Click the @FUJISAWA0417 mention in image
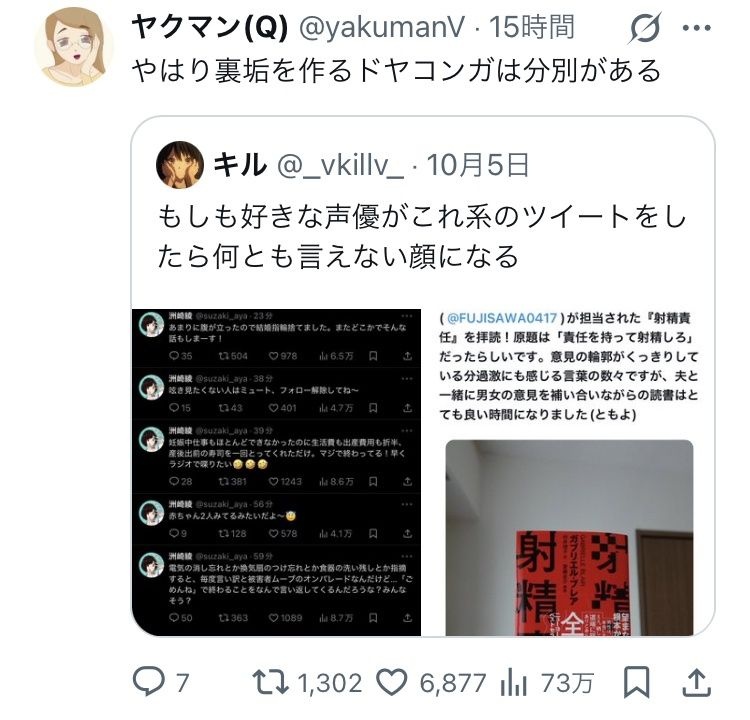Screen dimensions: 750x720 click(x=502, y=318)
